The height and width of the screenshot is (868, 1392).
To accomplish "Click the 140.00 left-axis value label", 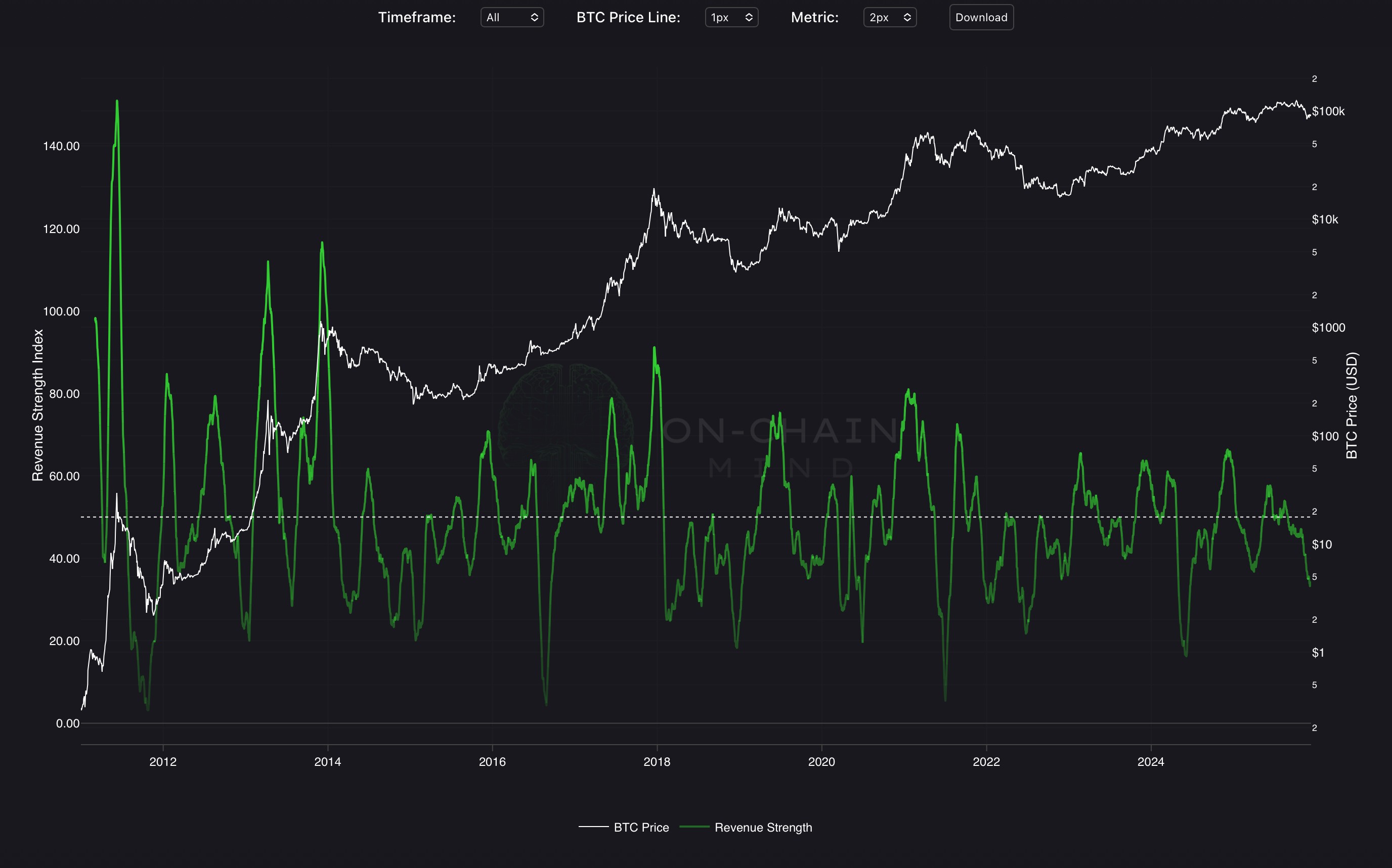I will coord(61,147).
